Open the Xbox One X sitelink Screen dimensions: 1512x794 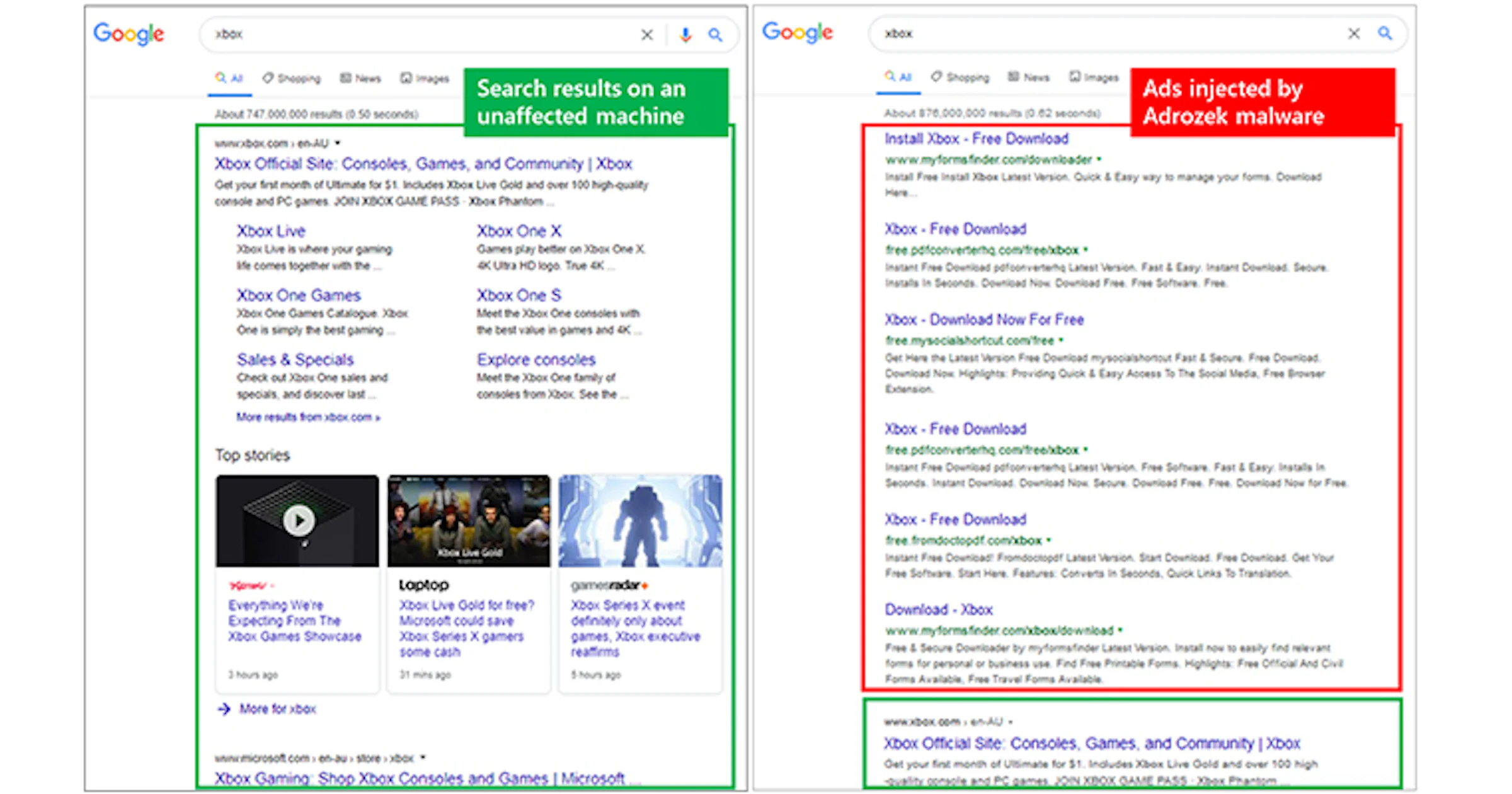click(519, 231)
